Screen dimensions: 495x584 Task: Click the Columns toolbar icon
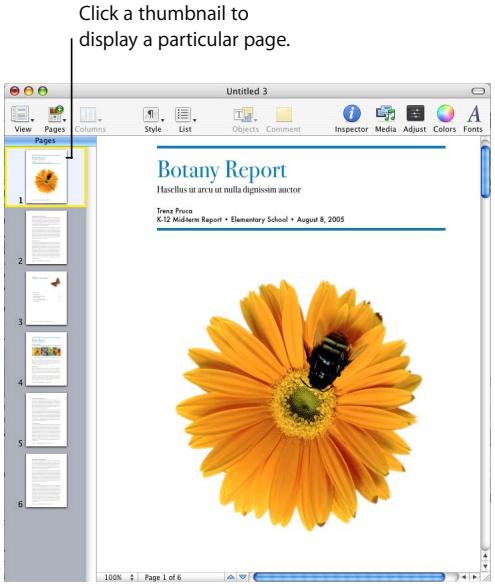[88, 114]
